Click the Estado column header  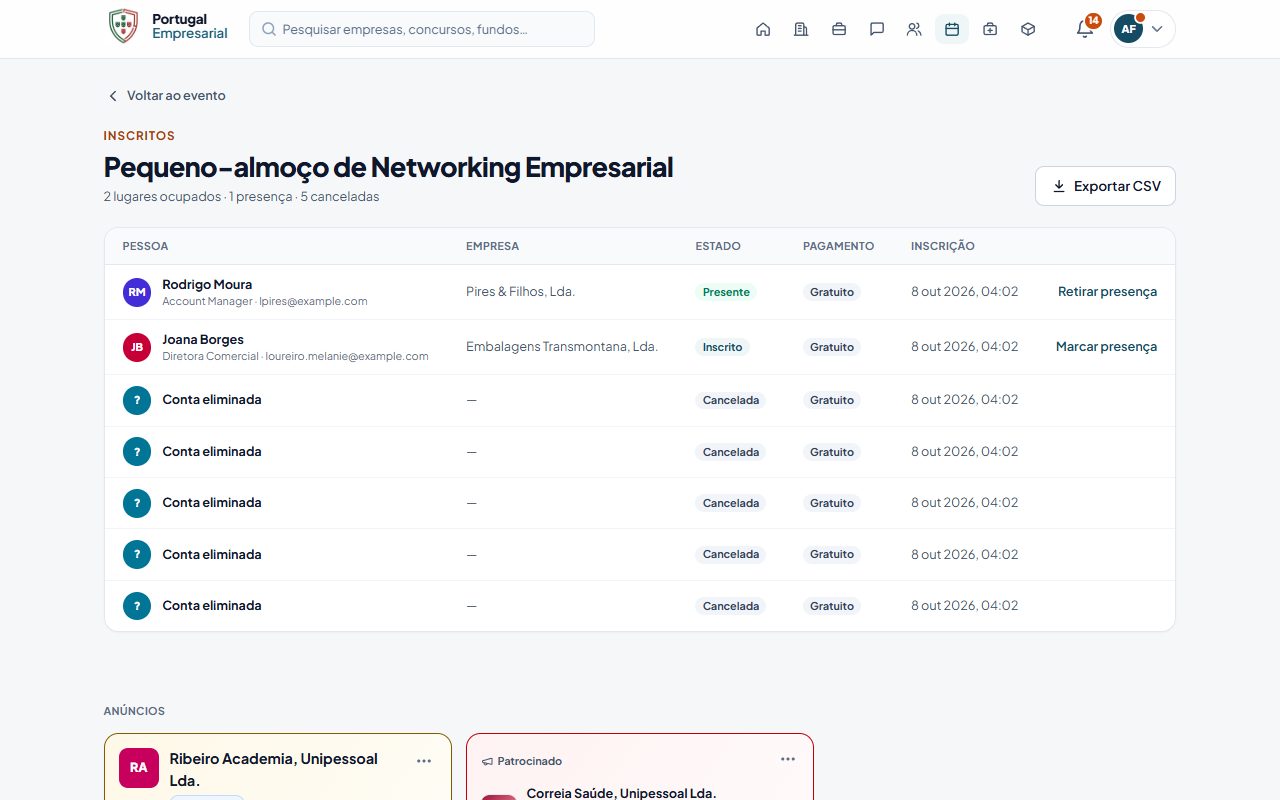coord(718,246)
